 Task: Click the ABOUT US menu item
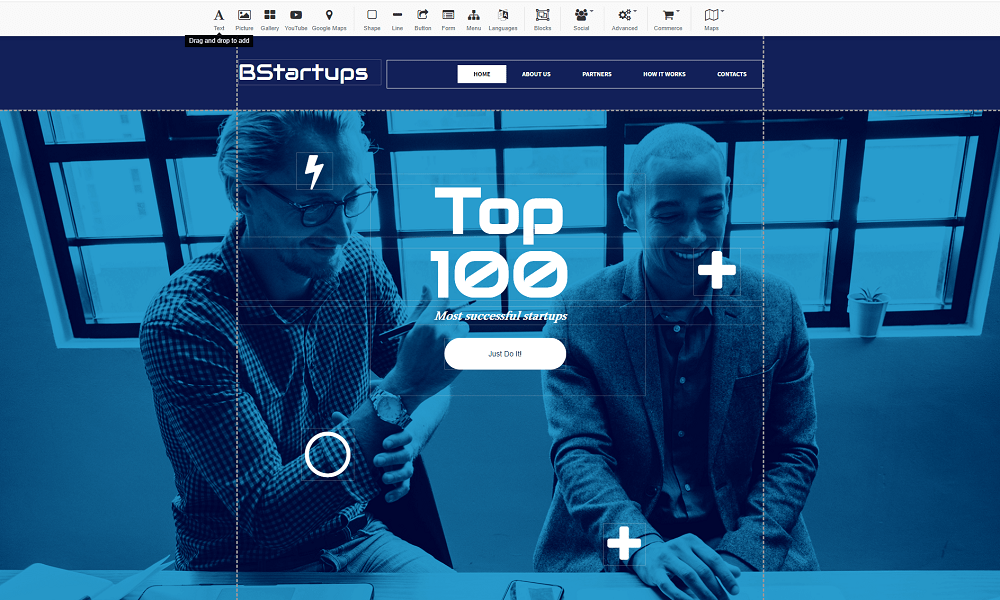pos(536,74)
